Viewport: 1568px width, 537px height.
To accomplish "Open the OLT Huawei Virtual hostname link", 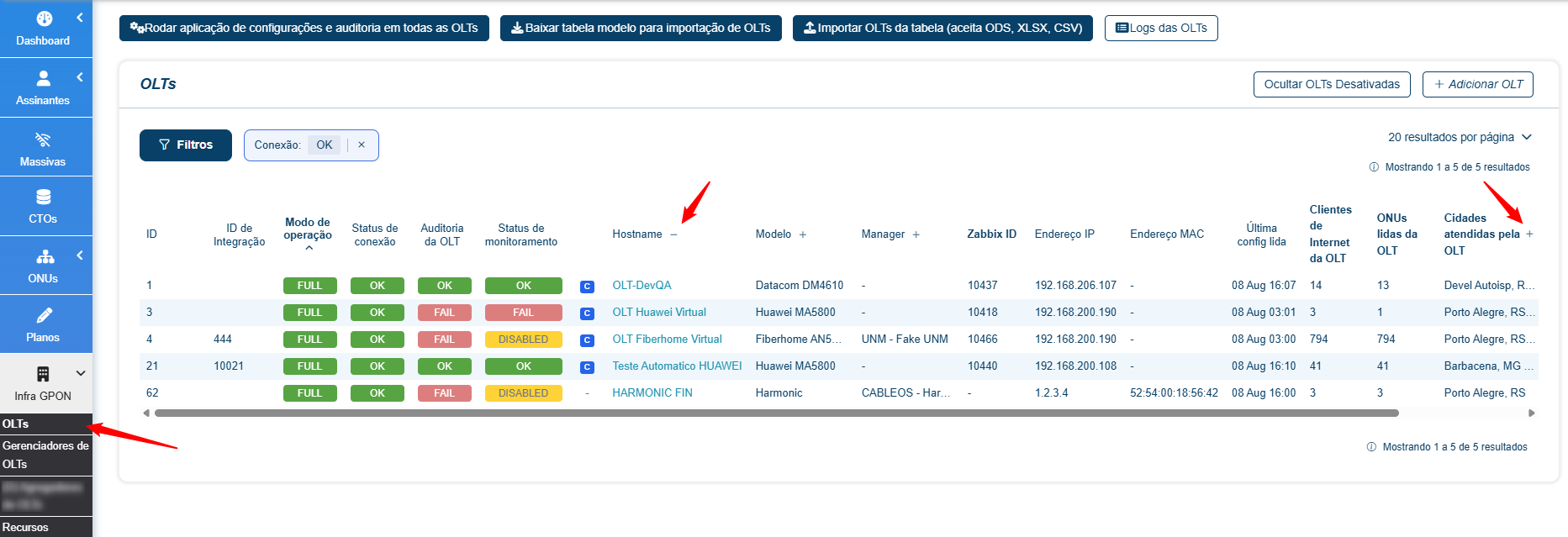I will (659, 313).
